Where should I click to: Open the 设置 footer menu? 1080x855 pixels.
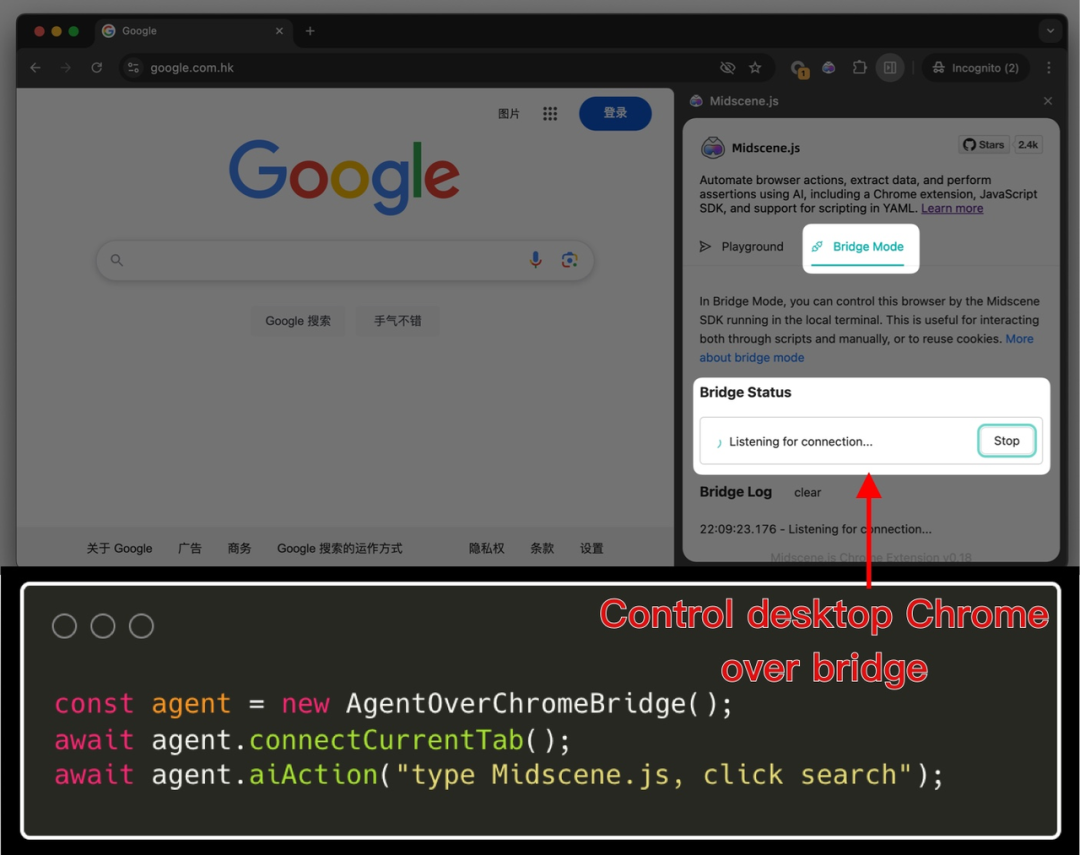coord(591,548)
